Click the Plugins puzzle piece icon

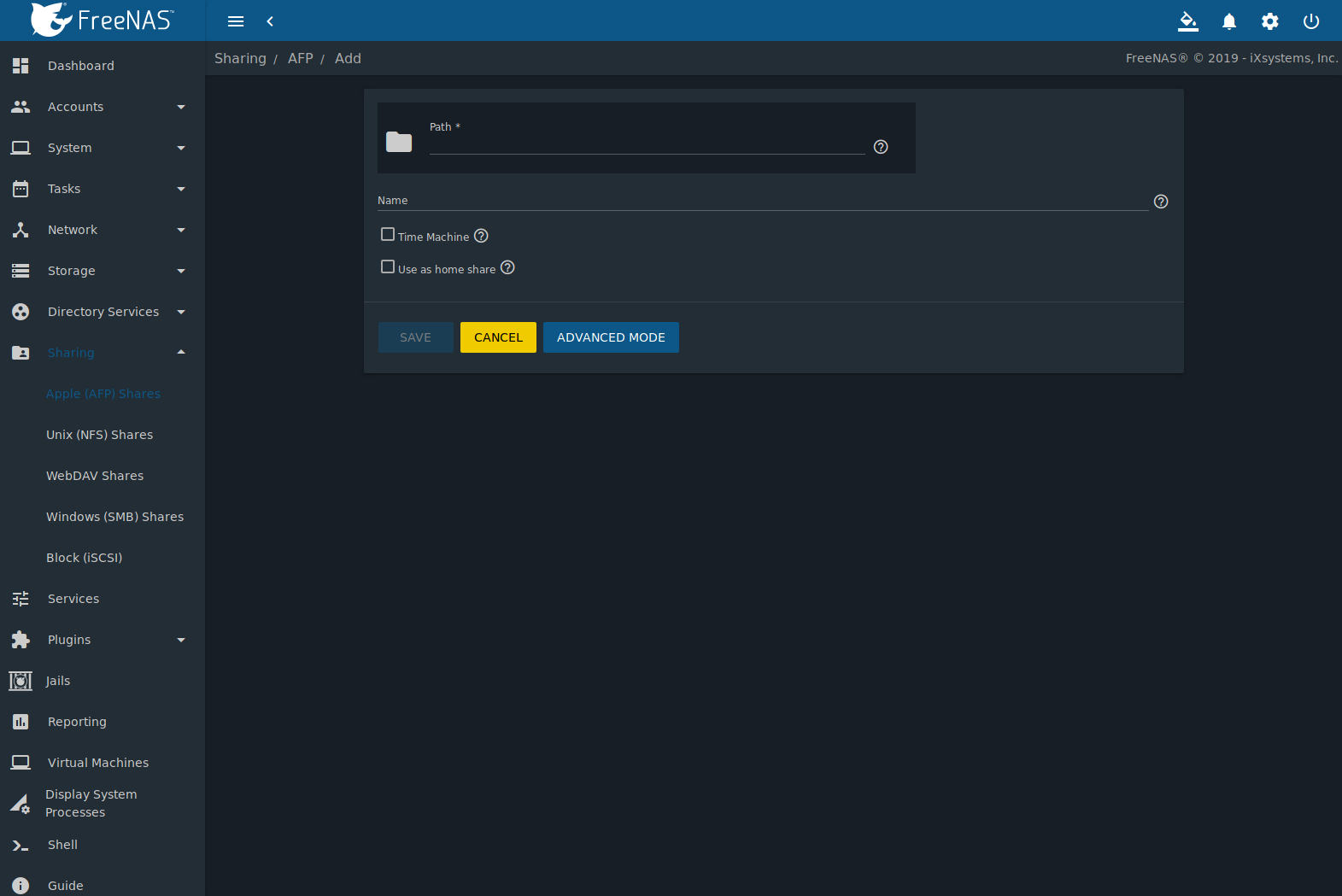(x=21, y=640)
